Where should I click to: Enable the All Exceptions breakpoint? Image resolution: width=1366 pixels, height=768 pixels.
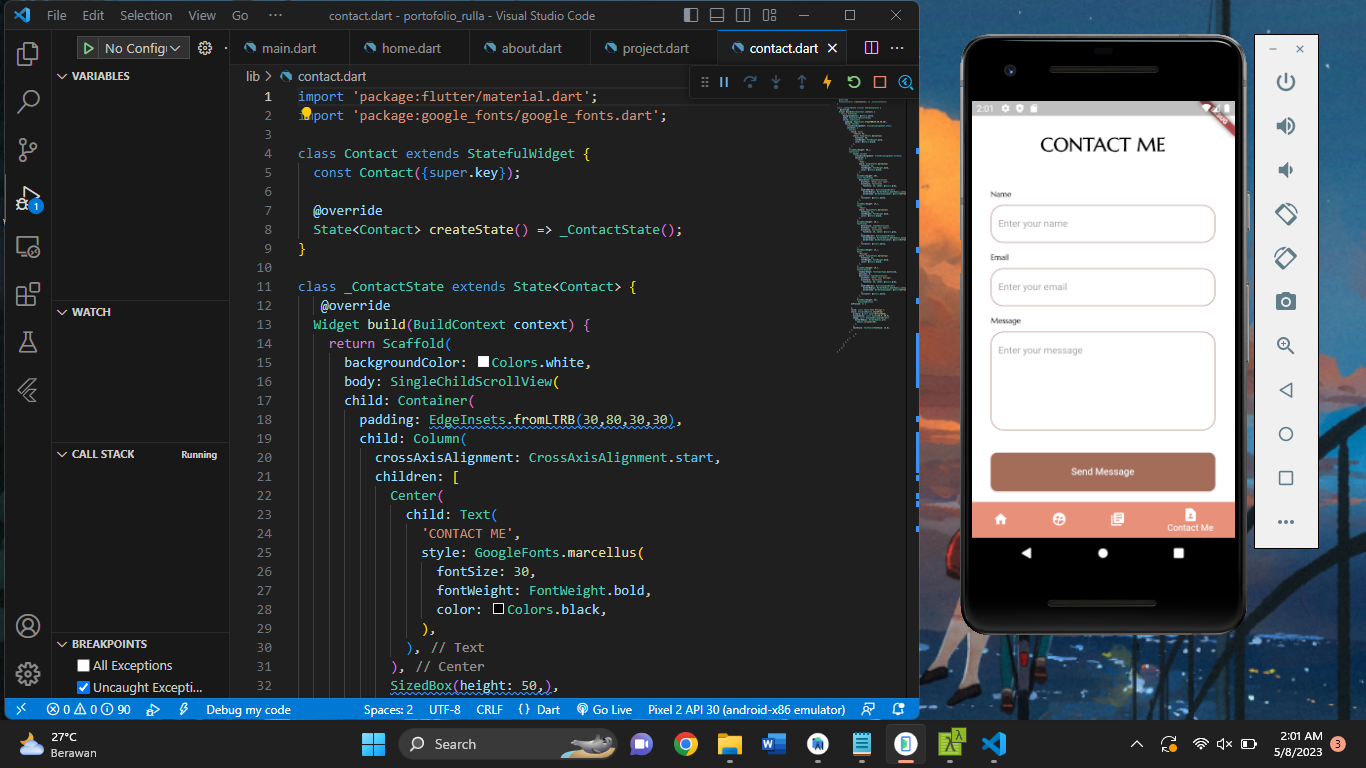(x=82, y=665)
